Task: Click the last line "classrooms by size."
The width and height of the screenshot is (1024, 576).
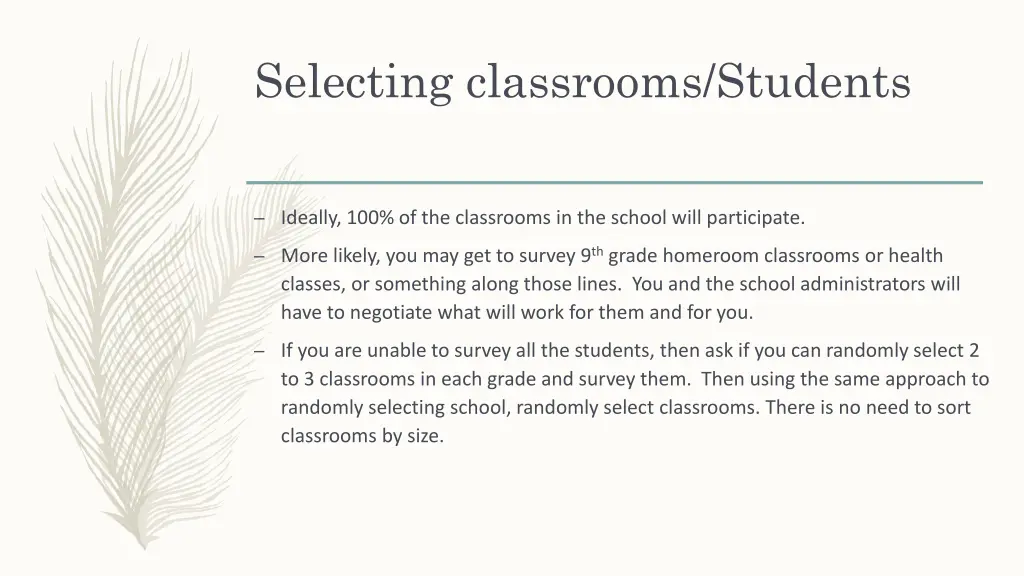Action: (361, 436)
